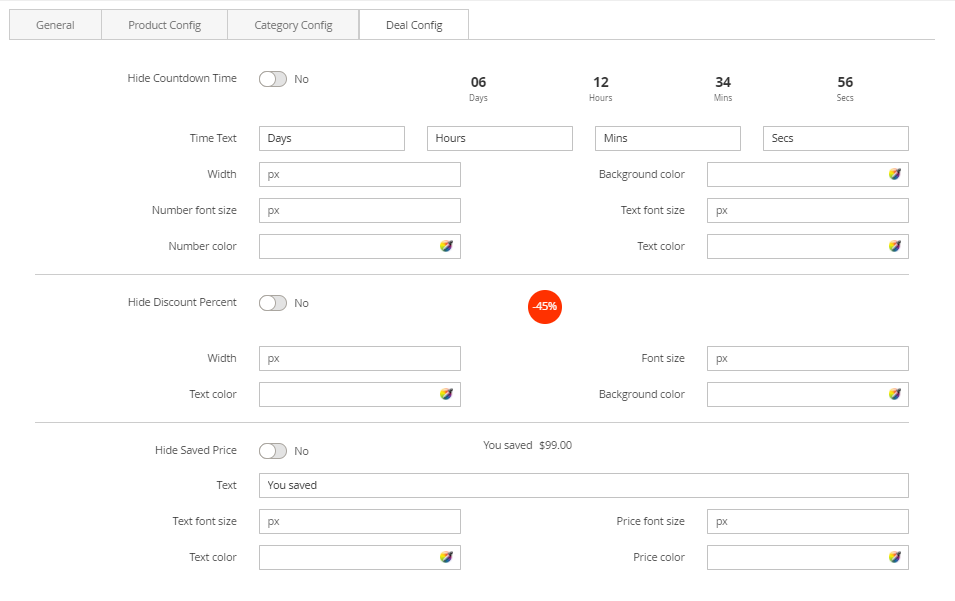Click color wheel icon for discount Text color
Screen dimensions: 955x601
point(447,394)
